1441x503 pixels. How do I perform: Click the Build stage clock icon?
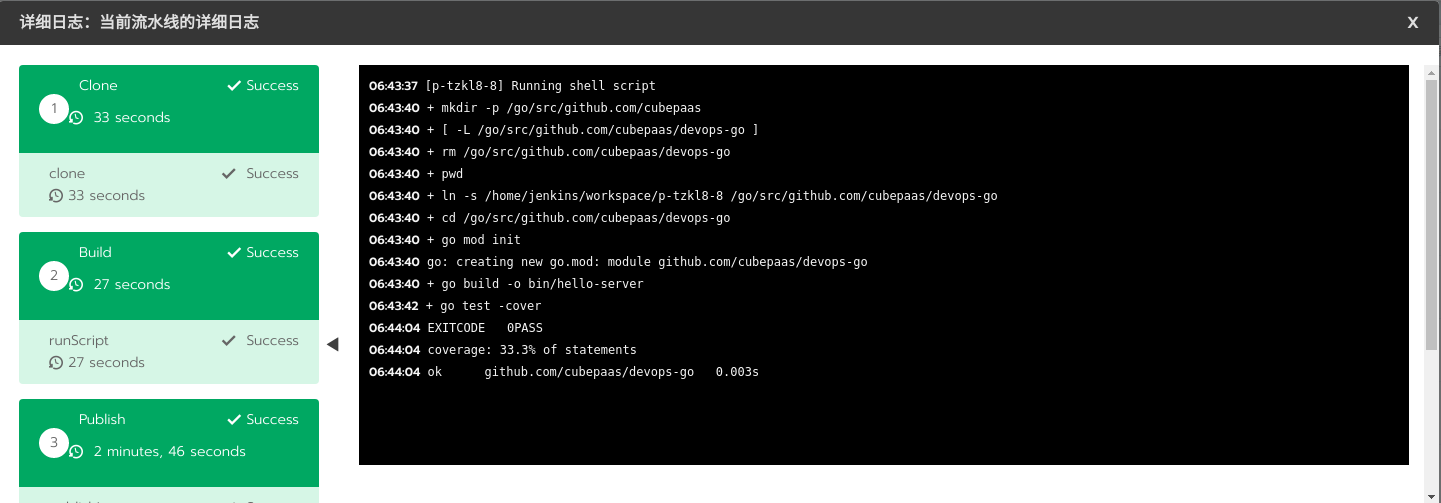pos(77,285)
